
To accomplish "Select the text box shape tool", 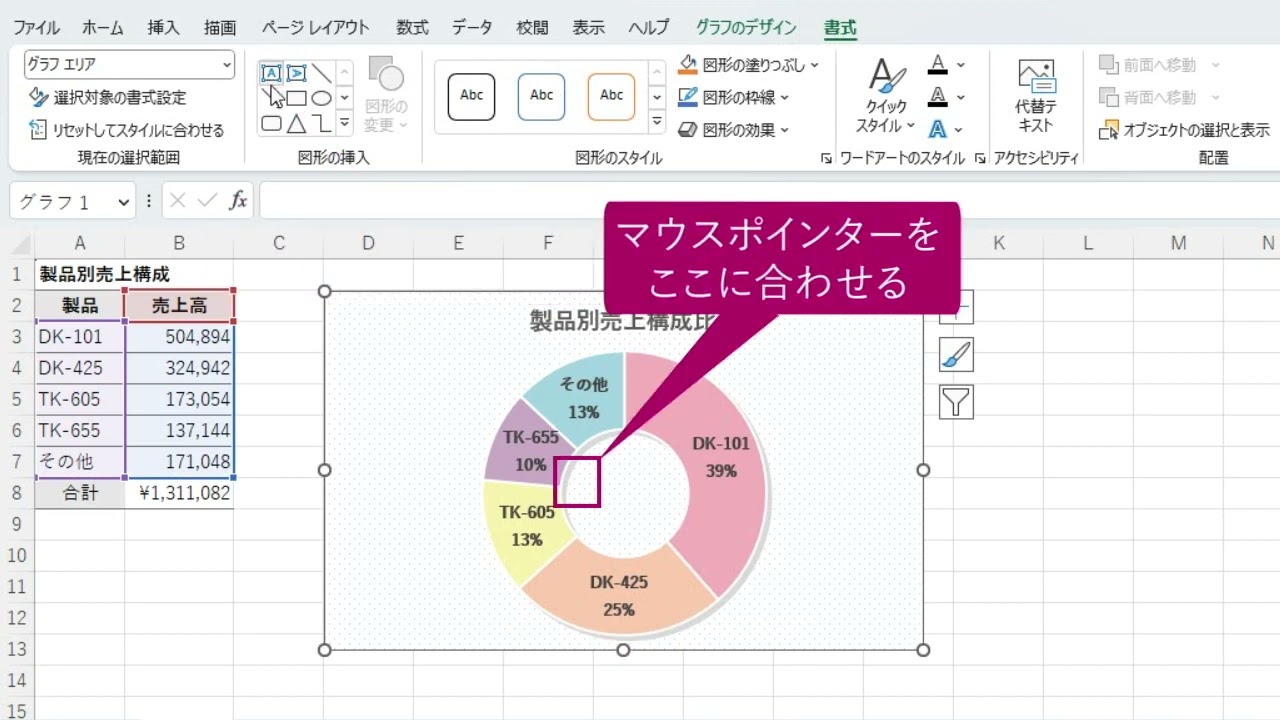I will (271, 73).
